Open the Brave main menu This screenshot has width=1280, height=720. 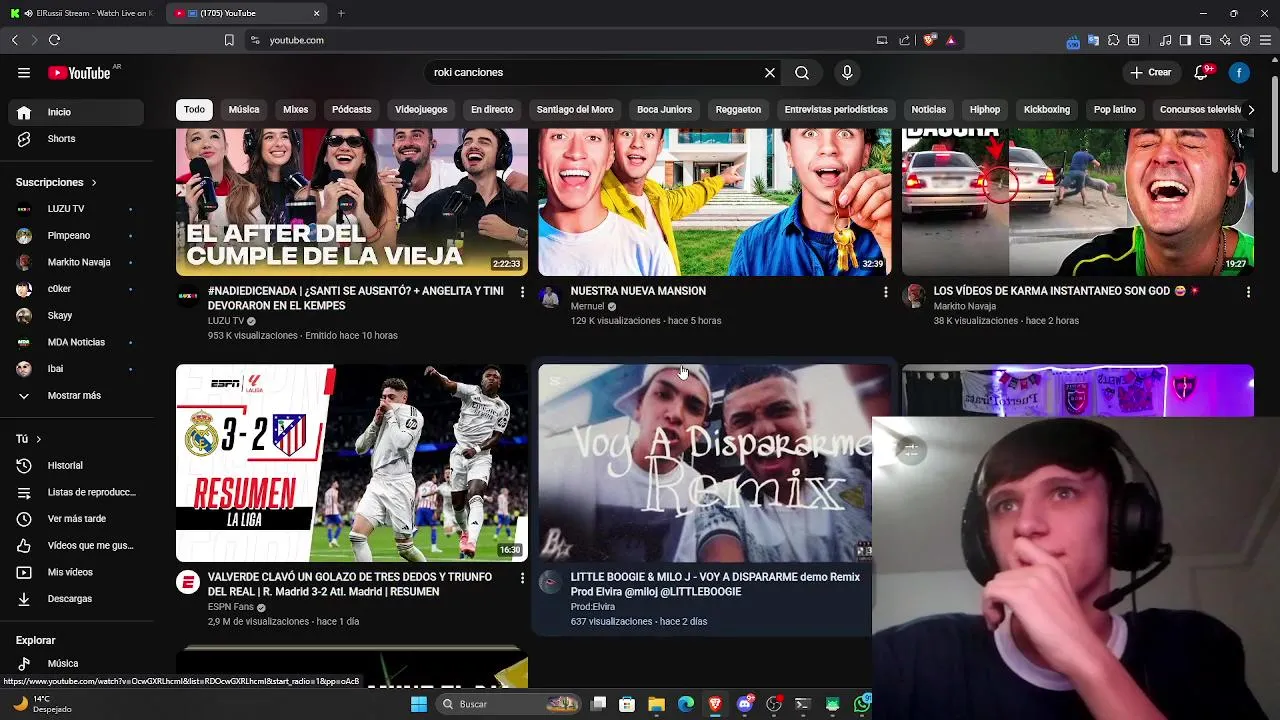coord(1266,40)
